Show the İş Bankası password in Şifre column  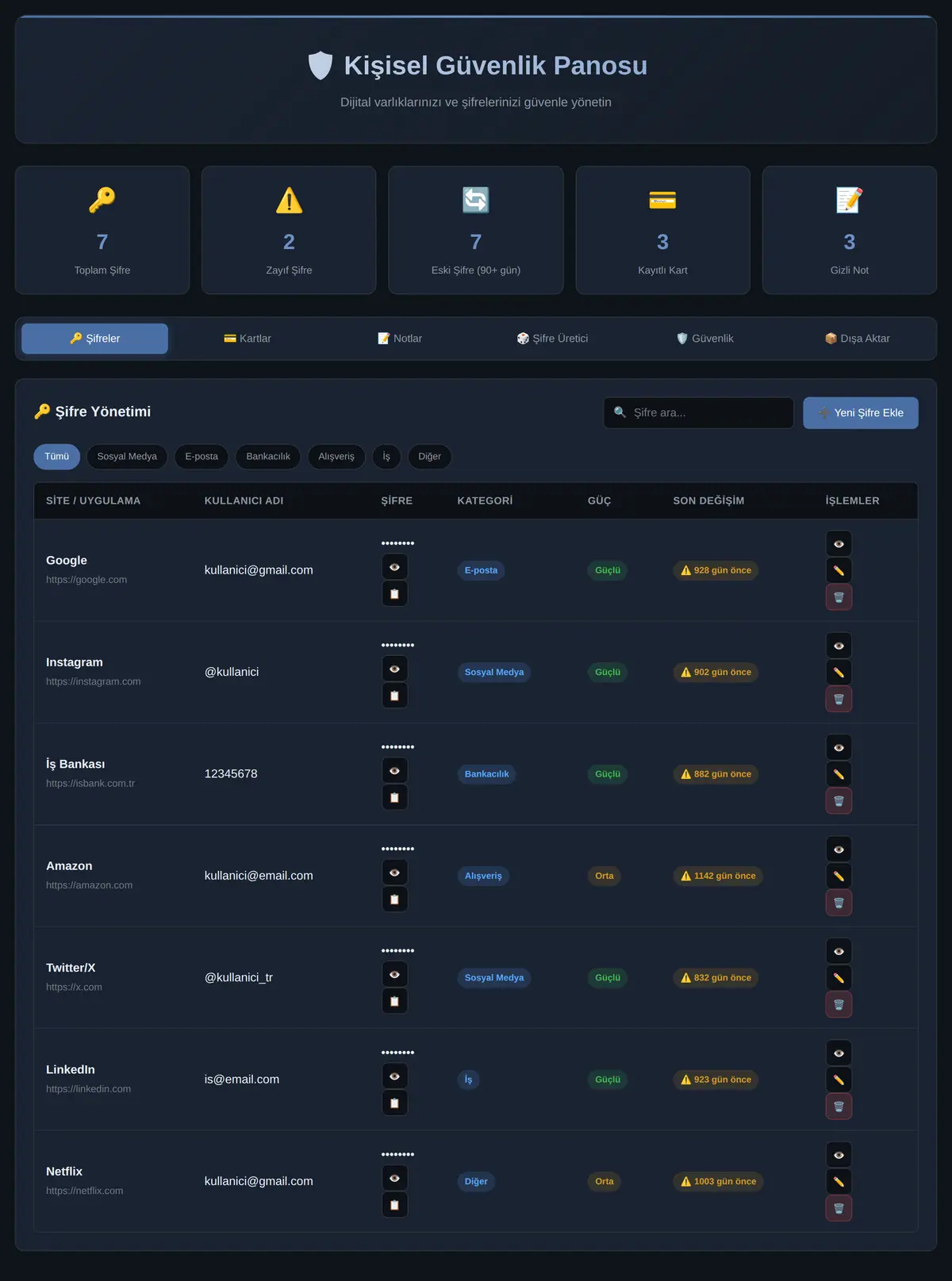(x=394, y=770)
